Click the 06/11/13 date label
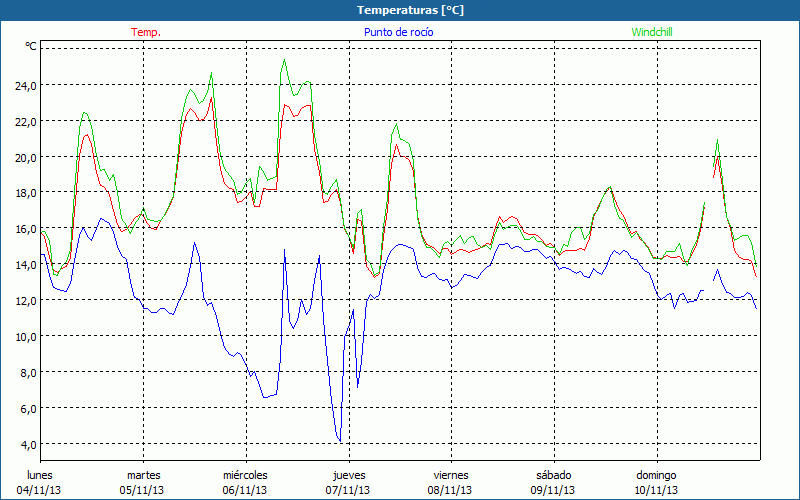800x500 pixels. [x=245, y=490]
